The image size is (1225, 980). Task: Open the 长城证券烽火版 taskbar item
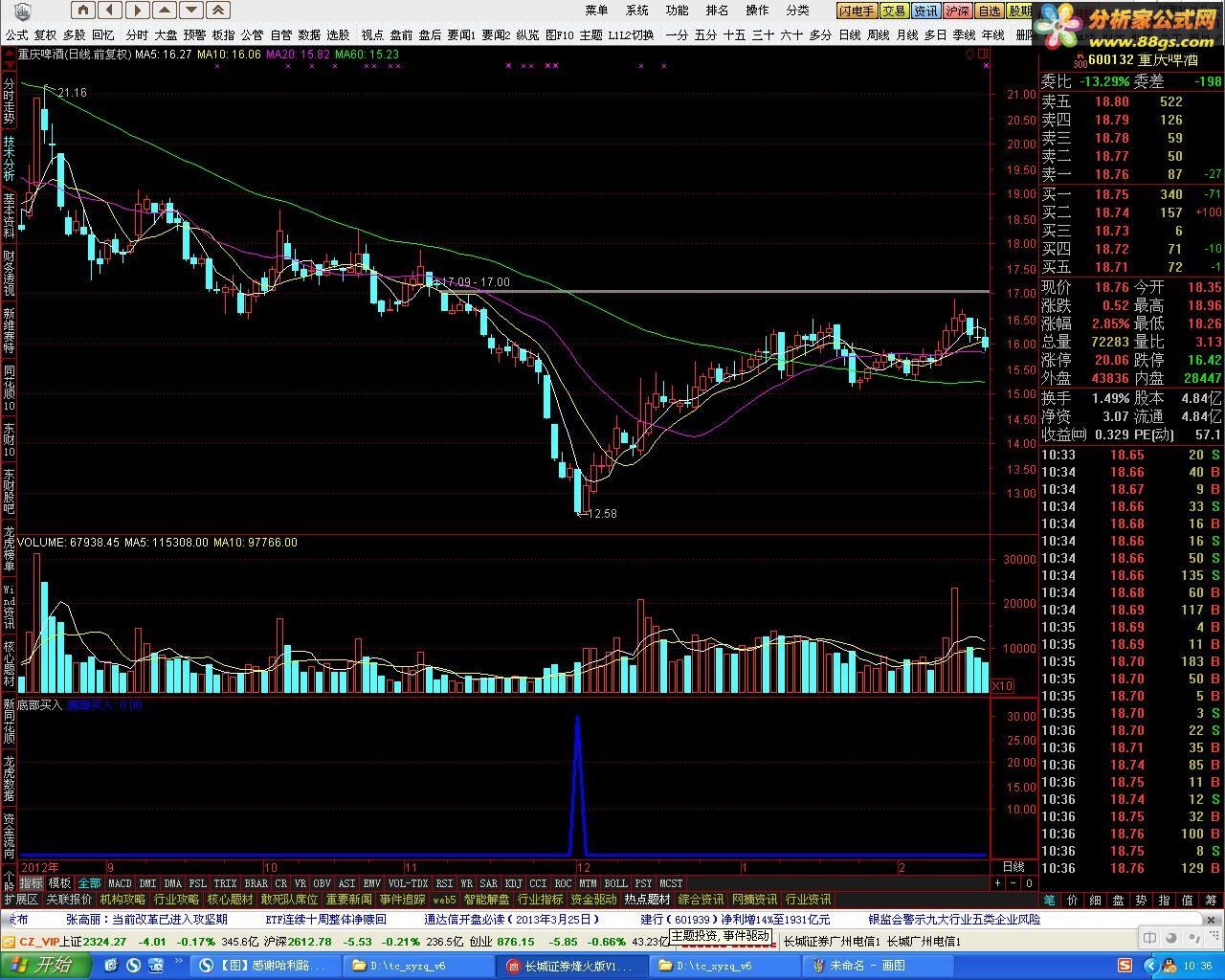571,966
